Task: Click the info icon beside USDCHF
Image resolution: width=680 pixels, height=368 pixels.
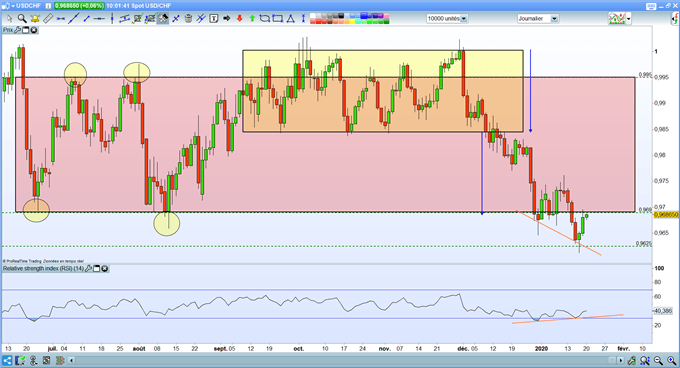Action: coord(47,6)
